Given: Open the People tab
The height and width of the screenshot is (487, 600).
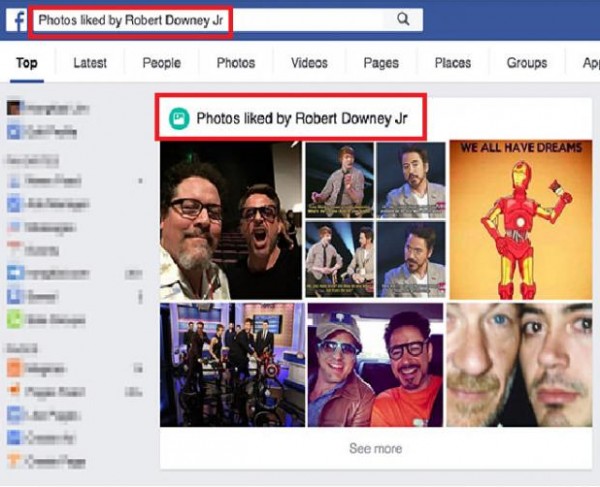Looking at the screenshot, I should [161, 63].
